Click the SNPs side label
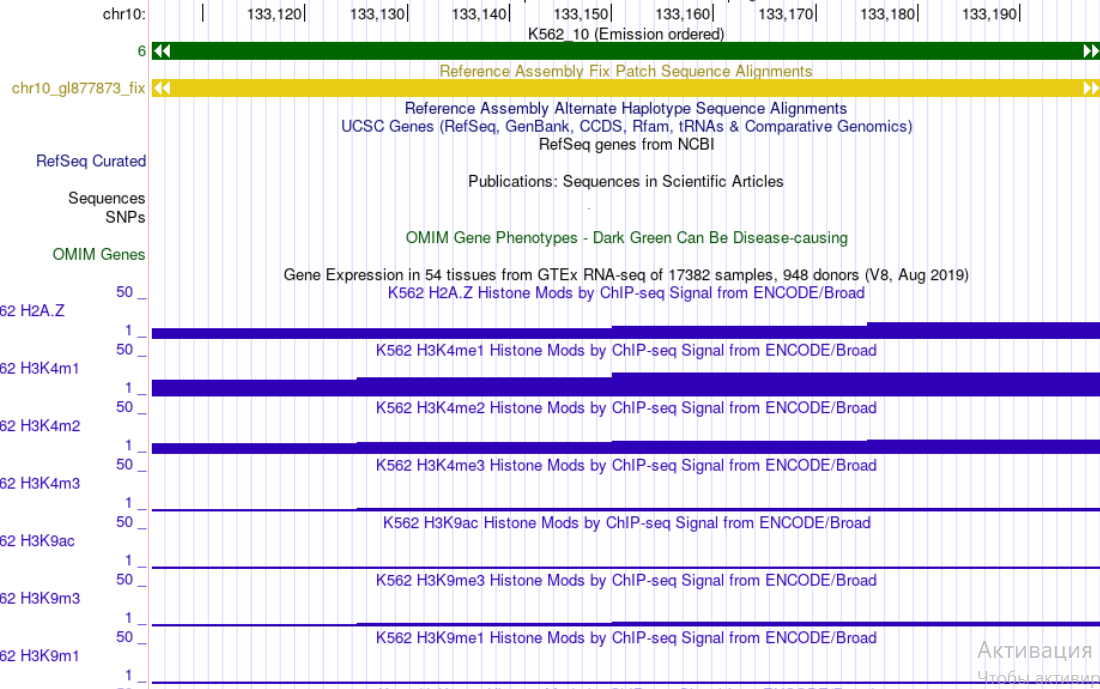The width and height of the screenshot is (1100, 689). [125, 217]
